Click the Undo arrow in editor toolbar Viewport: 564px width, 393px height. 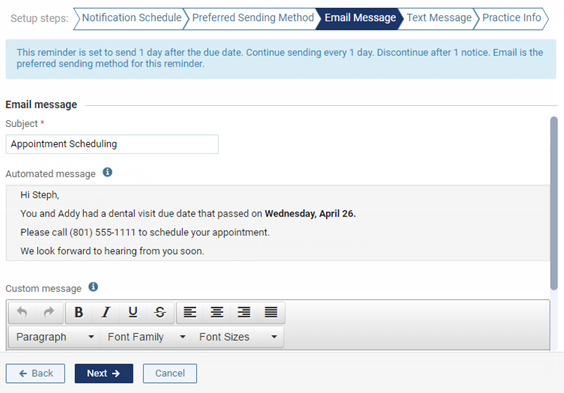pyautogui.click(x=22, y=312)
